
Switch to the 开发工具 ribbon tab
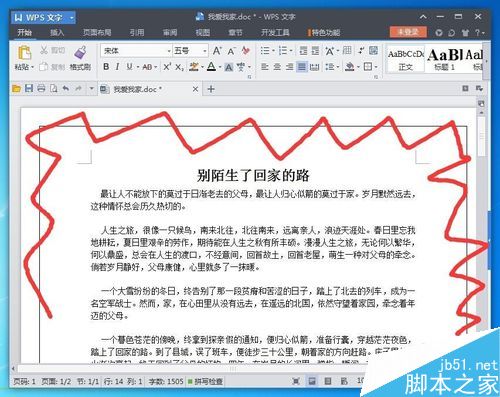(x=275, y=32)
